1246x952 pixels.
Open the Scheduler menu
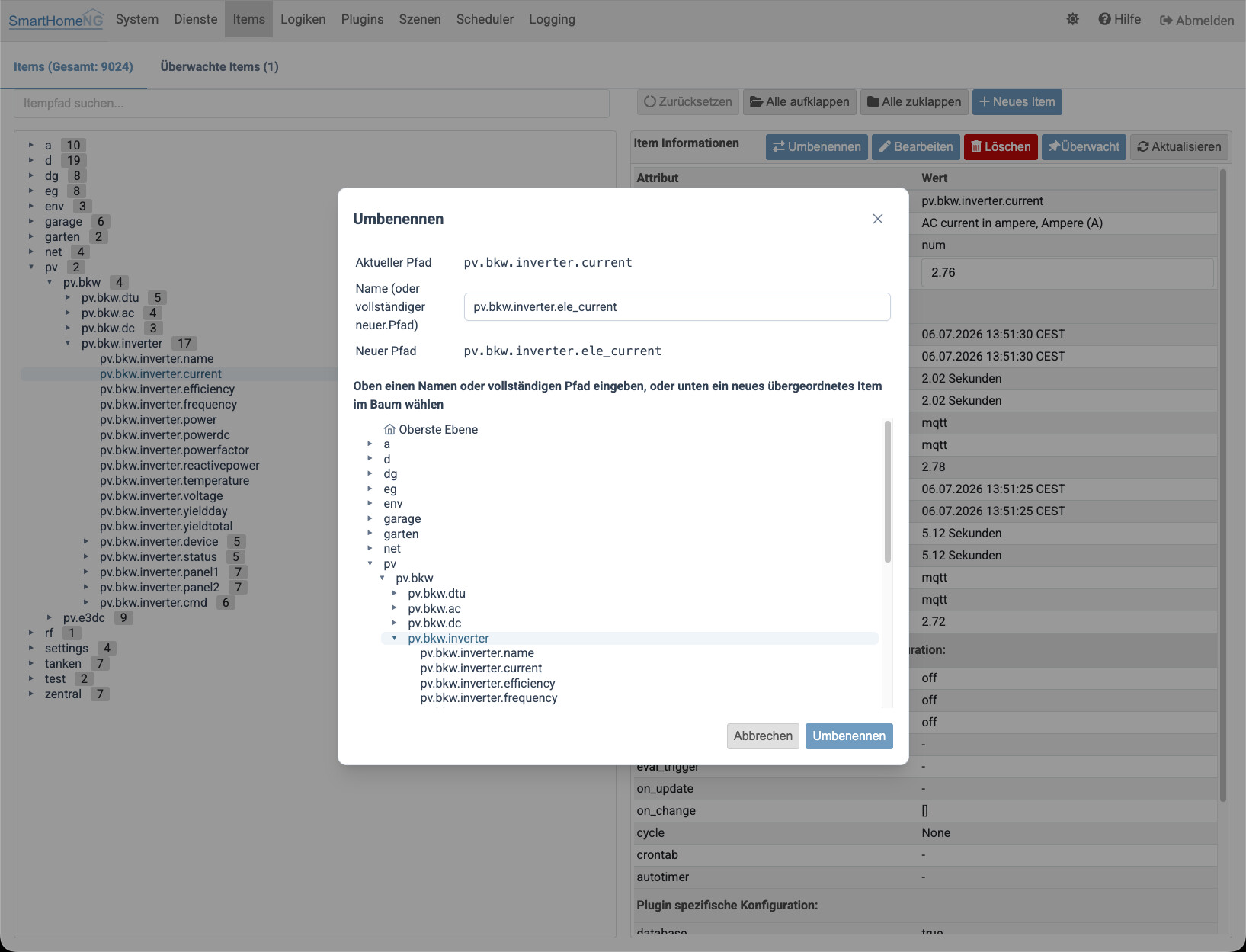click(x=485, y=19)
